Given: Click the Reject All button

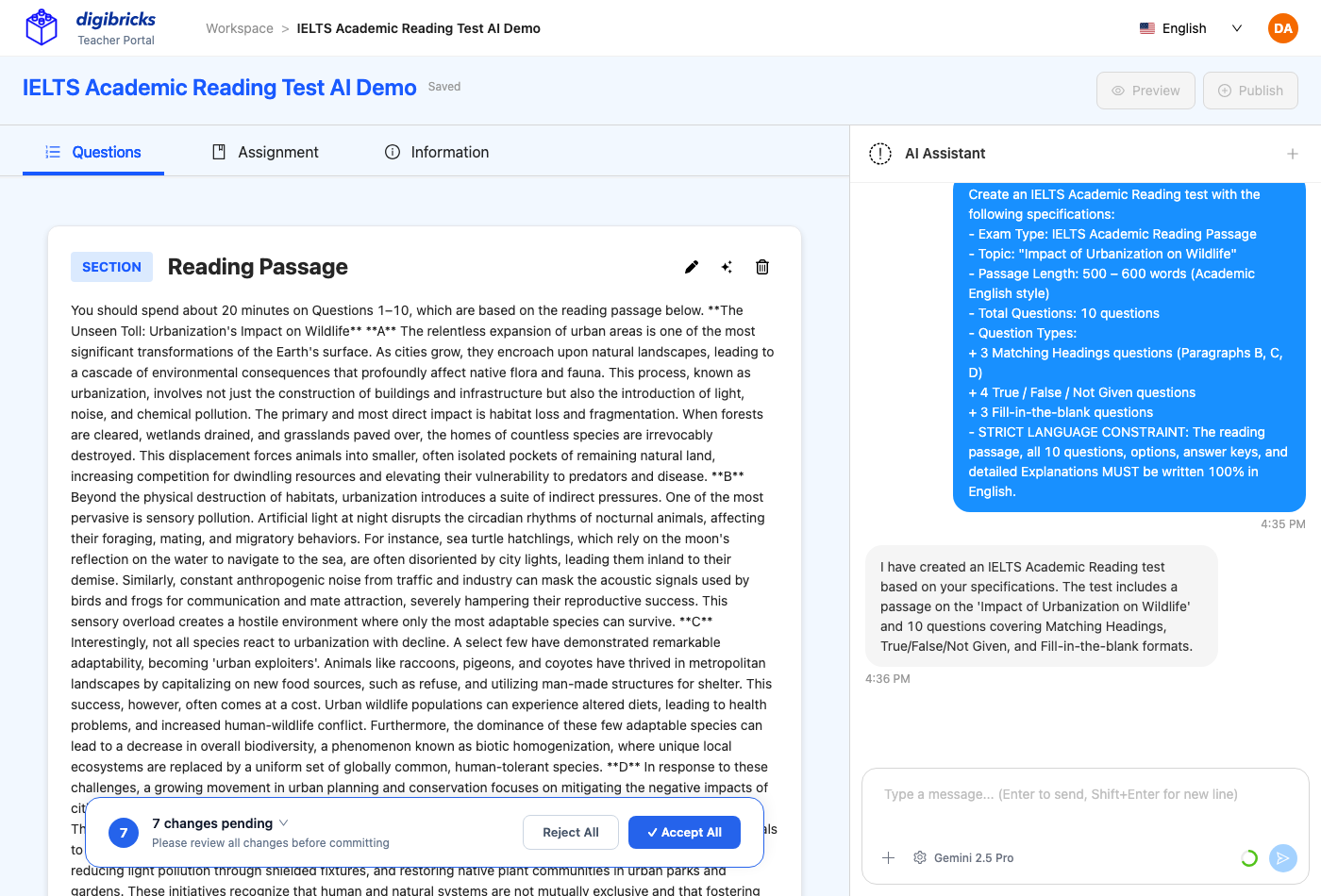Looking at the screenshot, I should [571, 832].
